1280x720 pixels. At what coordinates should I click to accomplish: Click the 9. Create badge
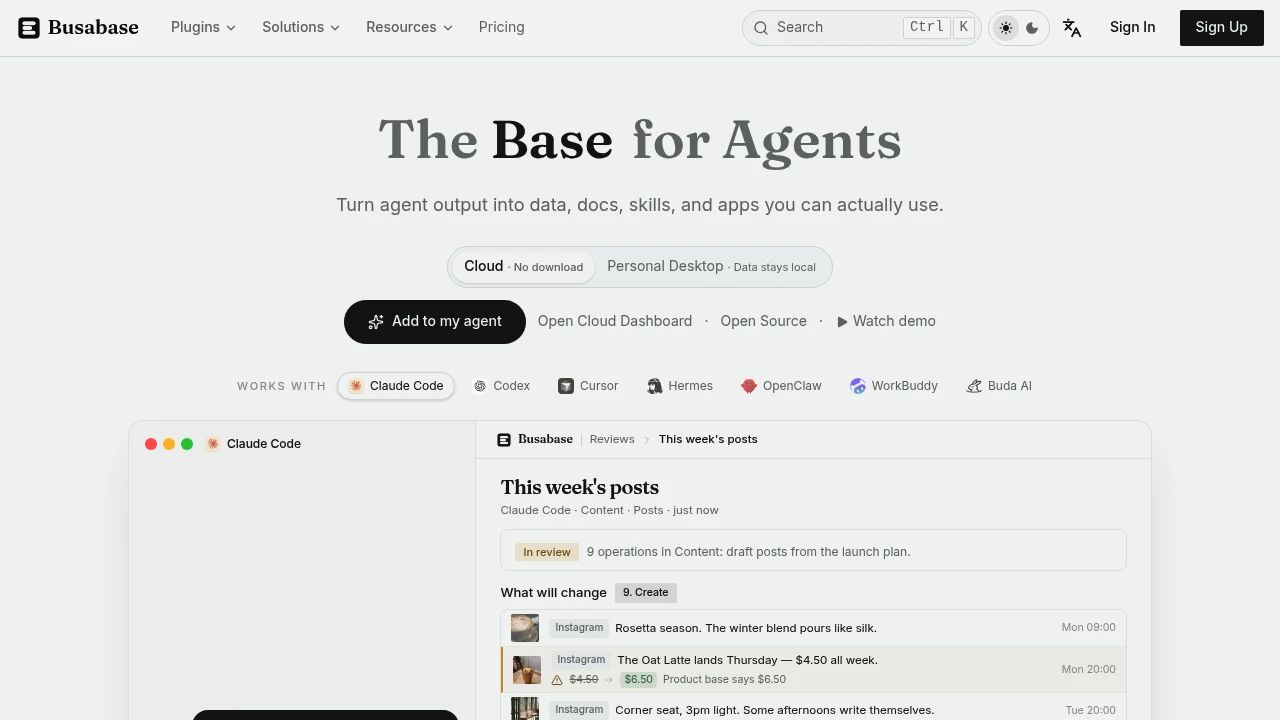coord(646,593)
